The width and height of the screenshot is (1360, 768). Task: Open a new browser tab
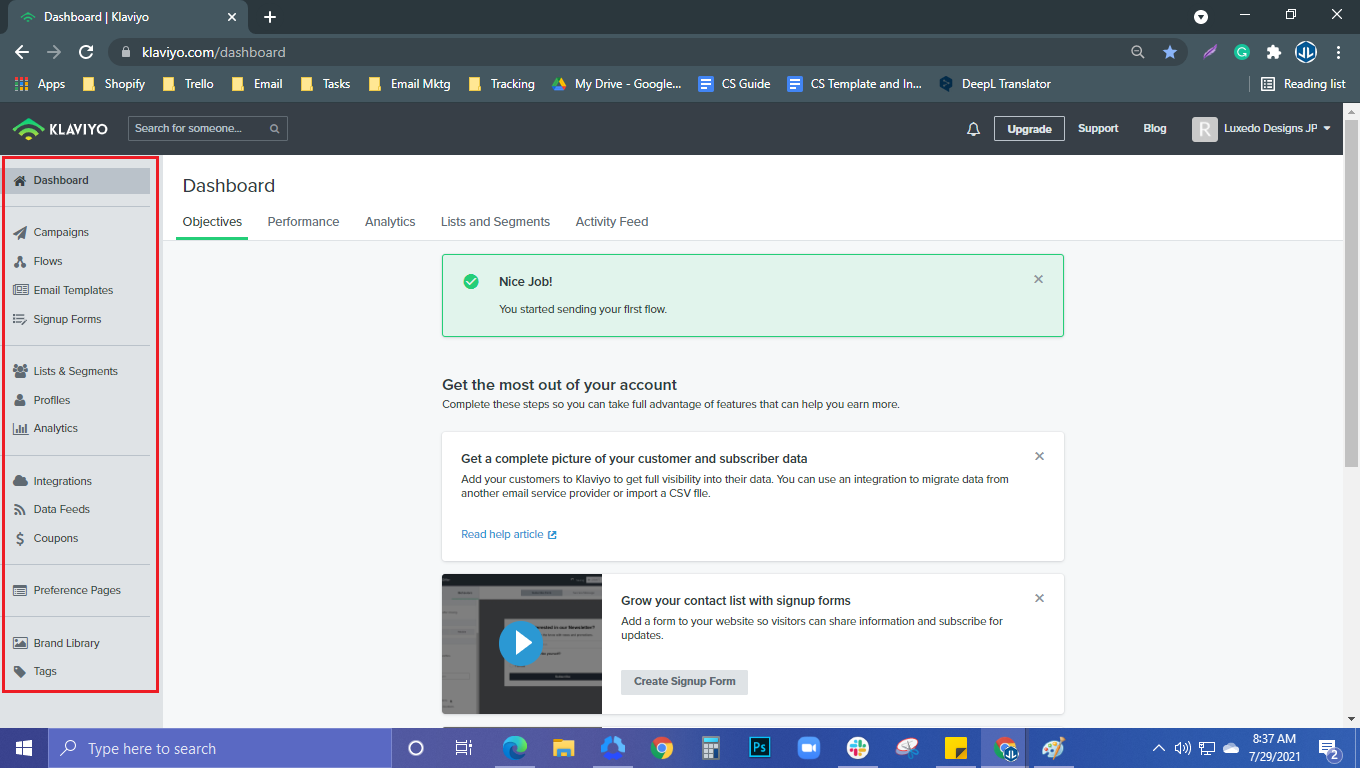tap(270, 17)
